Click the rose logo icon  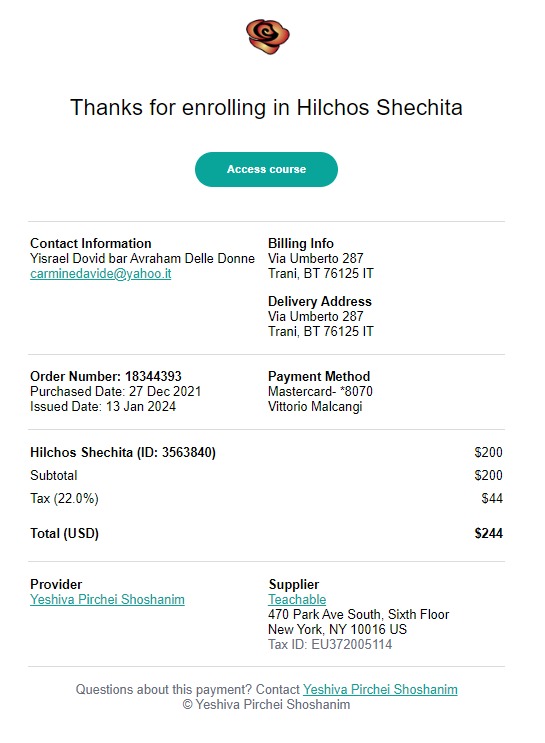click(267, 36)
